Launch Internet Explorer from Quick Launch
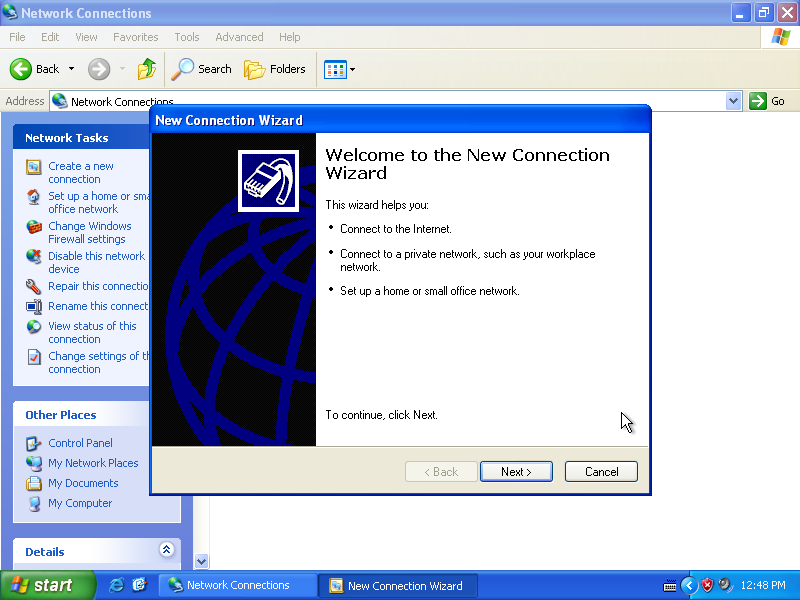800x600 pixels. click(116, 585)
